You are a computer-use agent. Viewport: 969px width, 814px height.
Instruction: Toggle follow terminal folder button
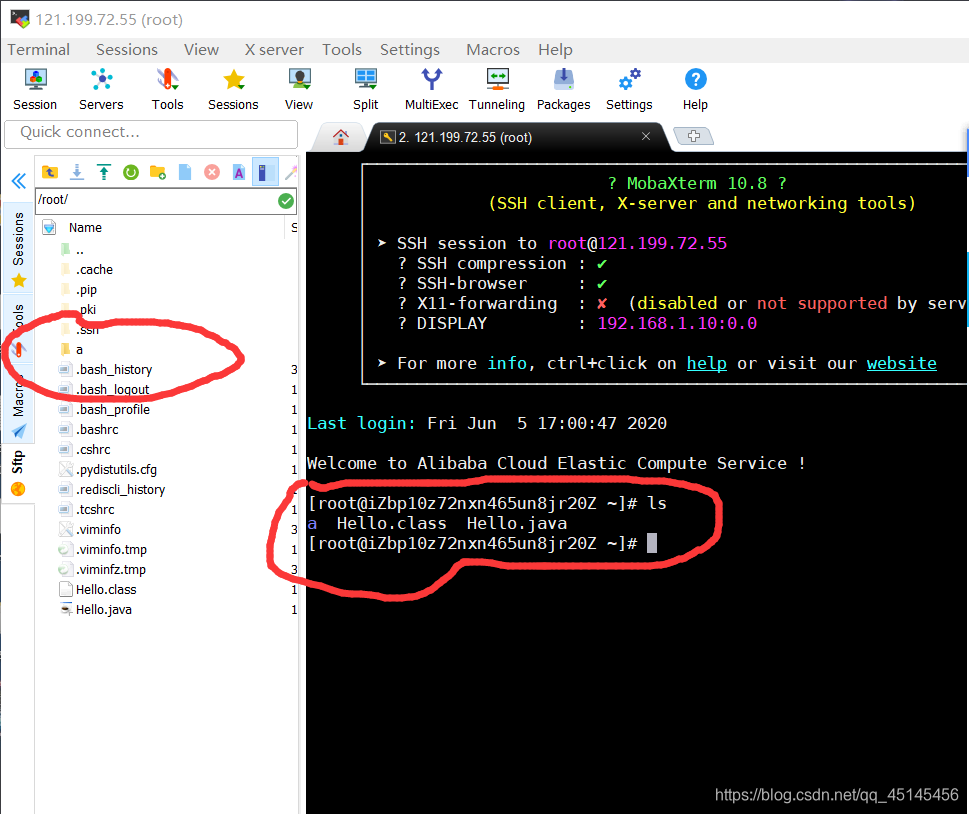tap(263, 172)
